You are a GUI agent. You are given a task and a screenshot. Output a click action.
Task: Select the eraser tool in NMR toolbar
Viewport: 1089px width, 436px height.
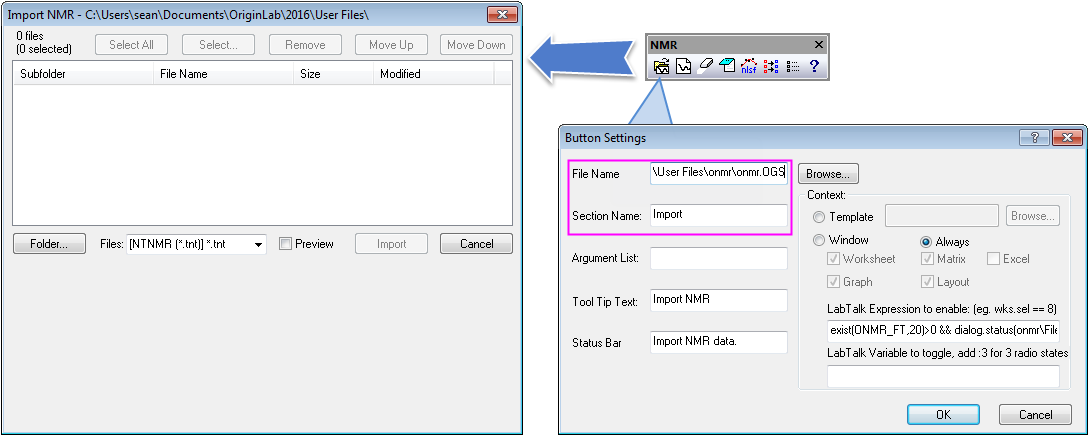click(x=704, y=67)
